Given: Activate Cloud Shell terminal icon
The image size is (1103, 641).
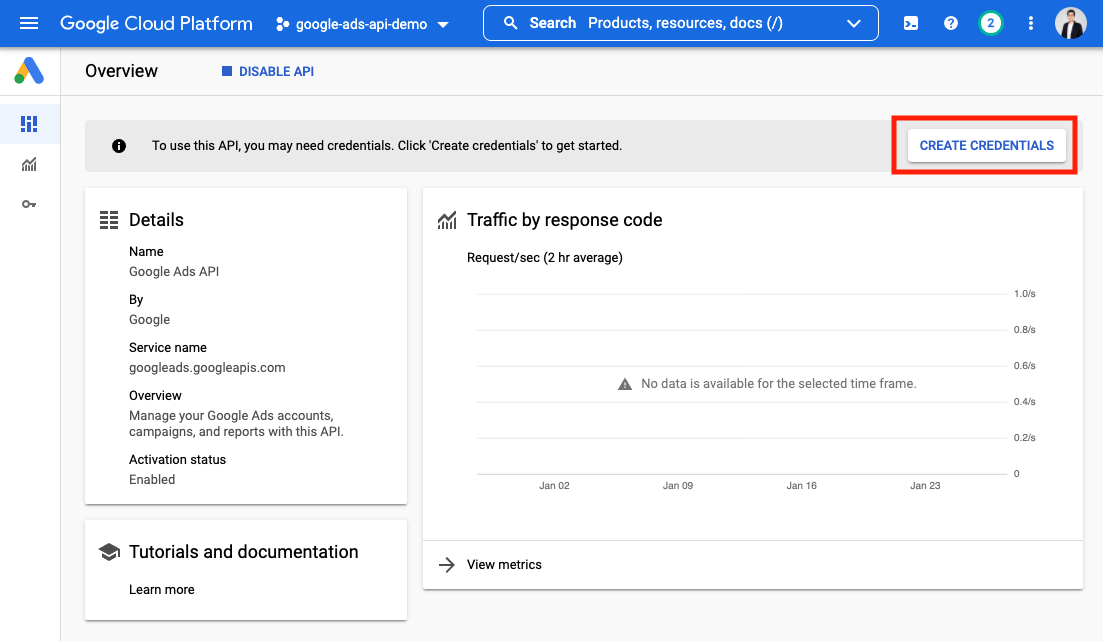Looking at the screenshot, I should (x=911, y=23).
